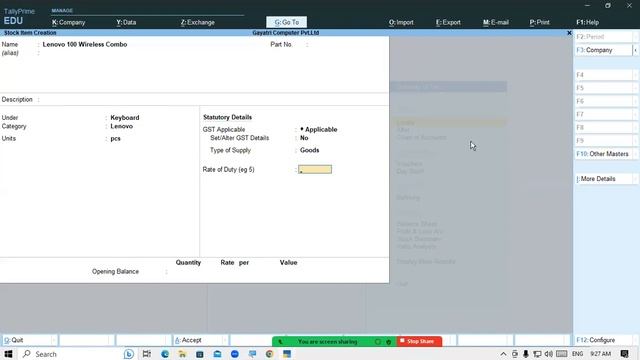Open the M: E-mail menu

(x=496, y=22)
